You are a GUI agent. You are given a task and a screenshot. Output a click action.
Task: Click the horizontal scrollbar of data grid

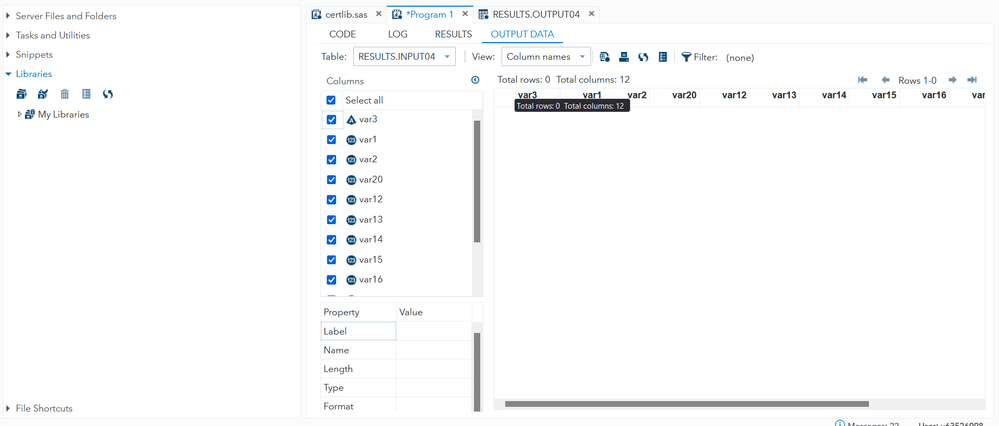(x=687, y=404)
